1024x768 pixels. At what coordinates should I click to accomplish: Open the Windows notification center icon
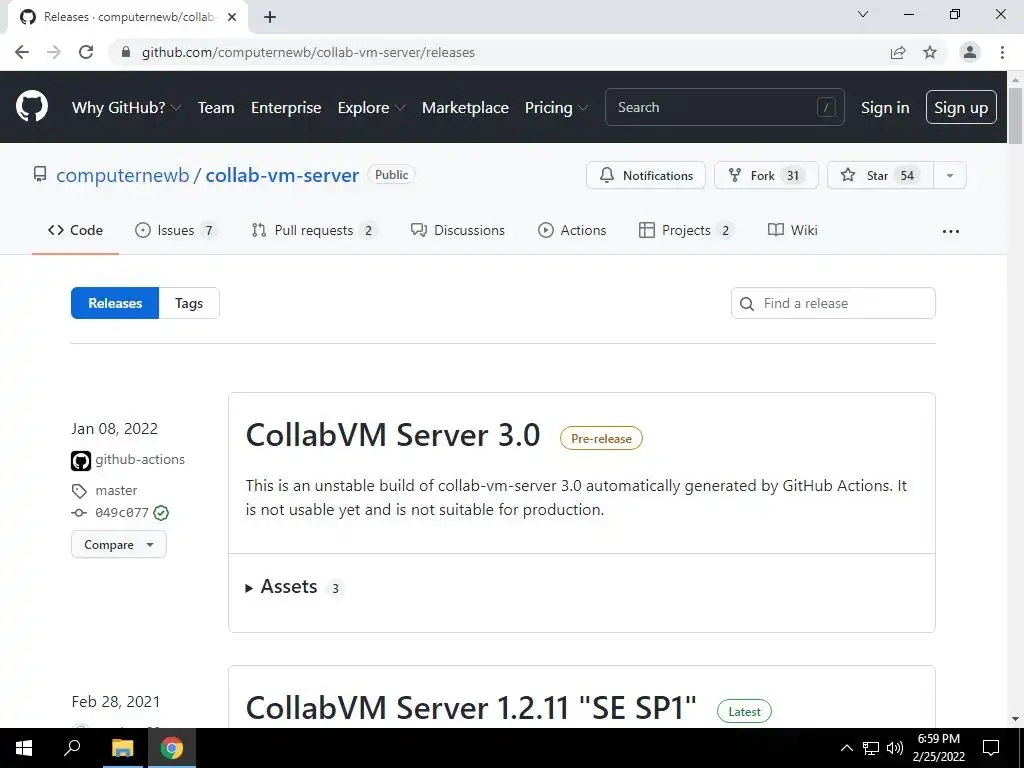(x=991, y=748)
